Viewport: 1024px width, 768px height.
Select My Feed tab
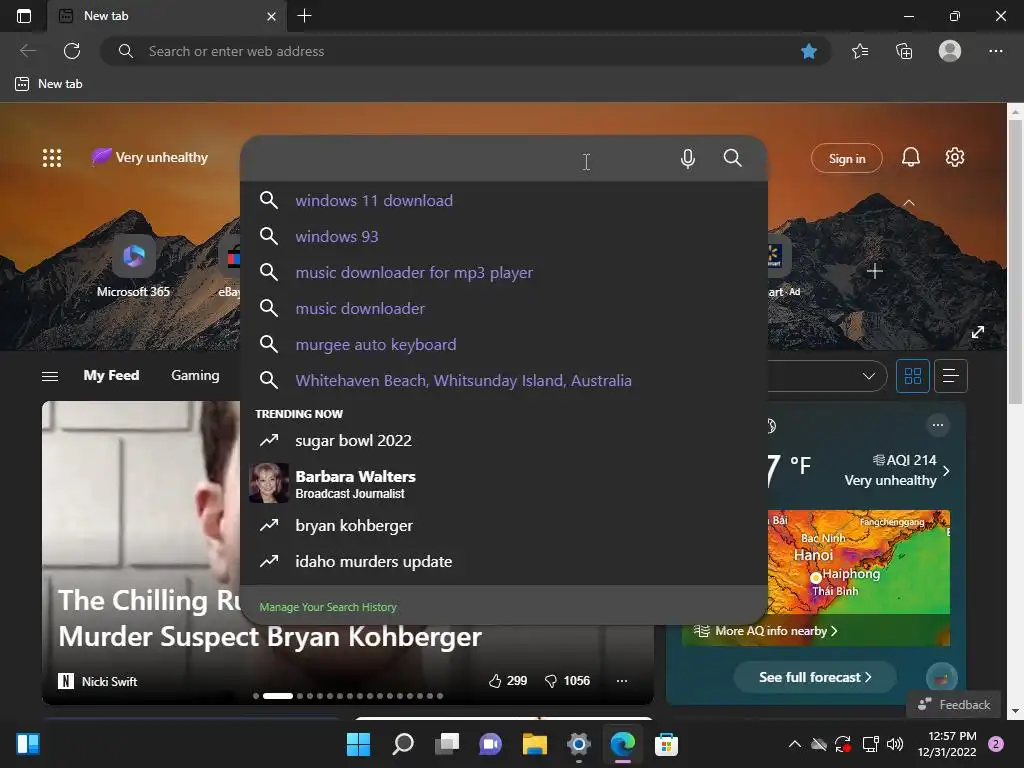111,376
